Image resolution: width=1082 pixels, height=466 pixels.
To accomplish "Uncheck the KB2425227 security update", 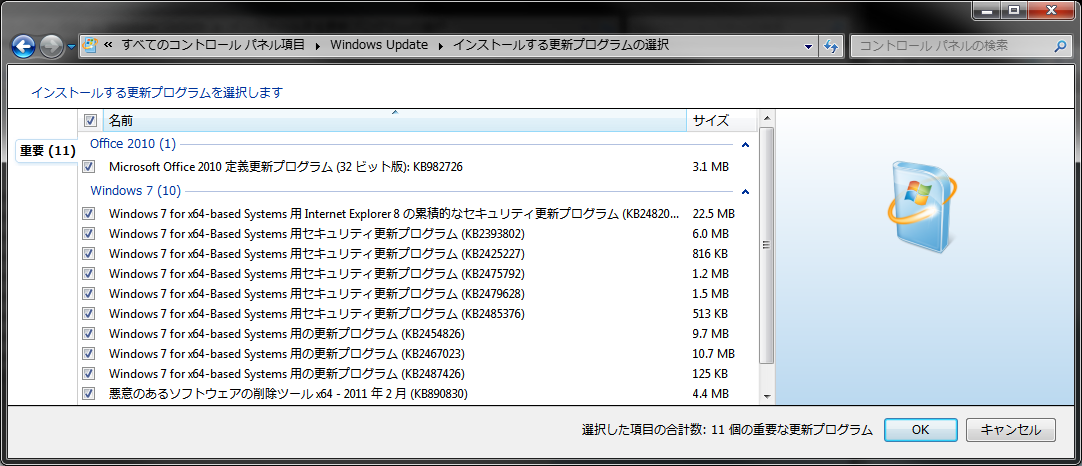I will 88,253.
